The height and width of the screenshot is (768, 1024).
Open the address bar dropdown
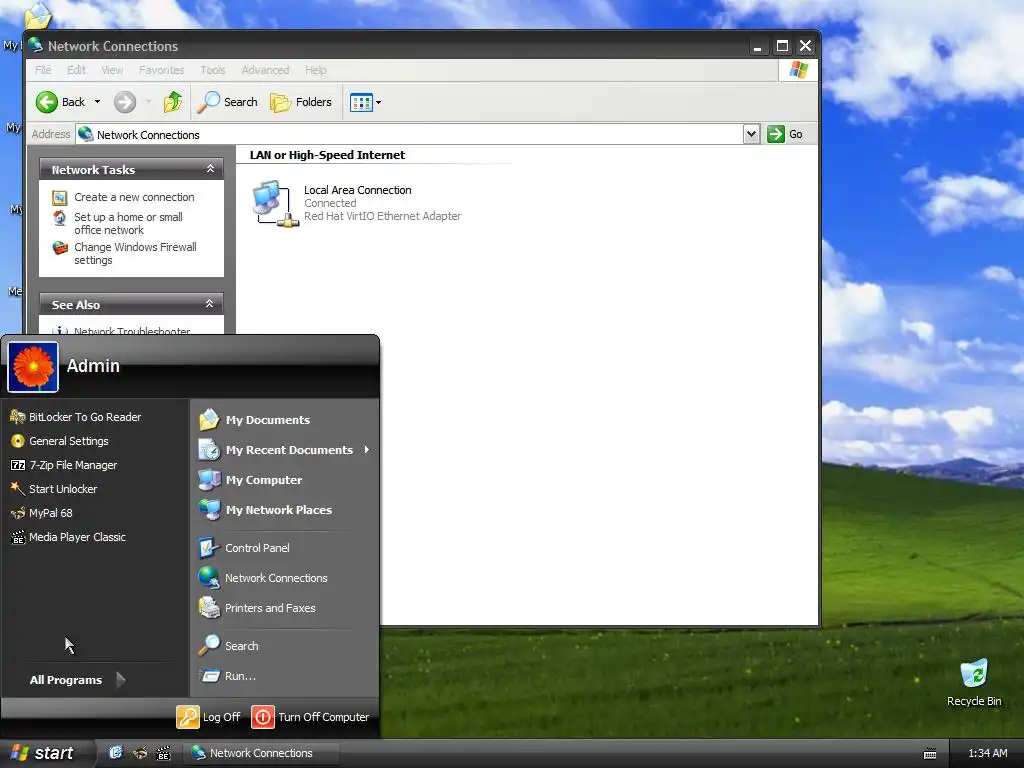pos(751,134)
